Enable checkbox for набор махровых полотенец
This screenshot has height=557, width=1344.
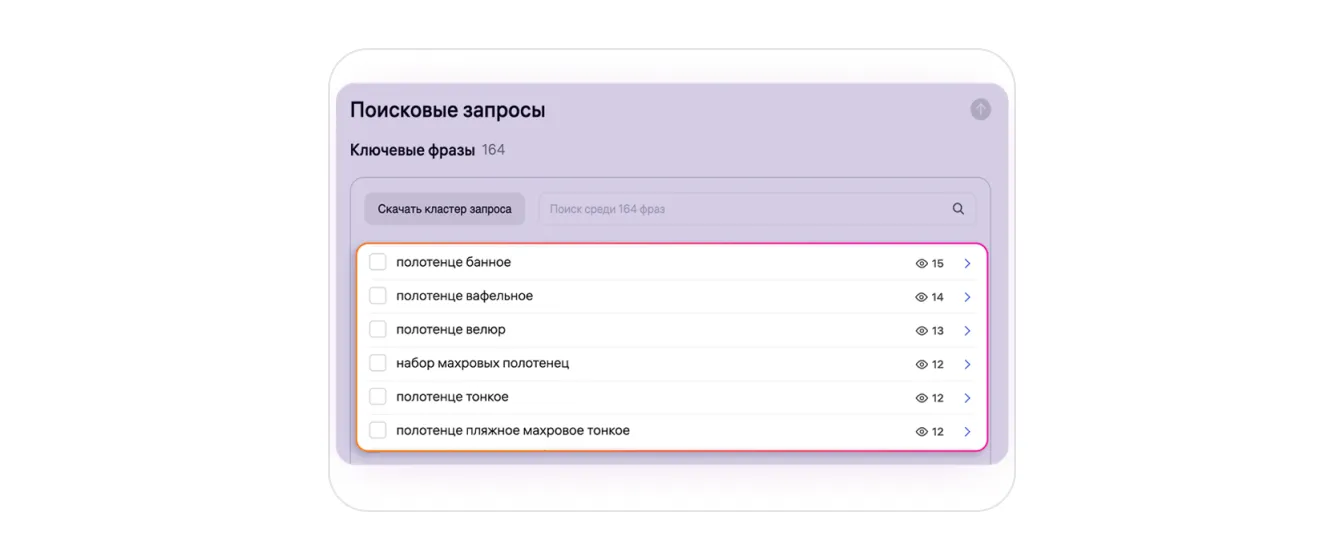click(378, 363)
